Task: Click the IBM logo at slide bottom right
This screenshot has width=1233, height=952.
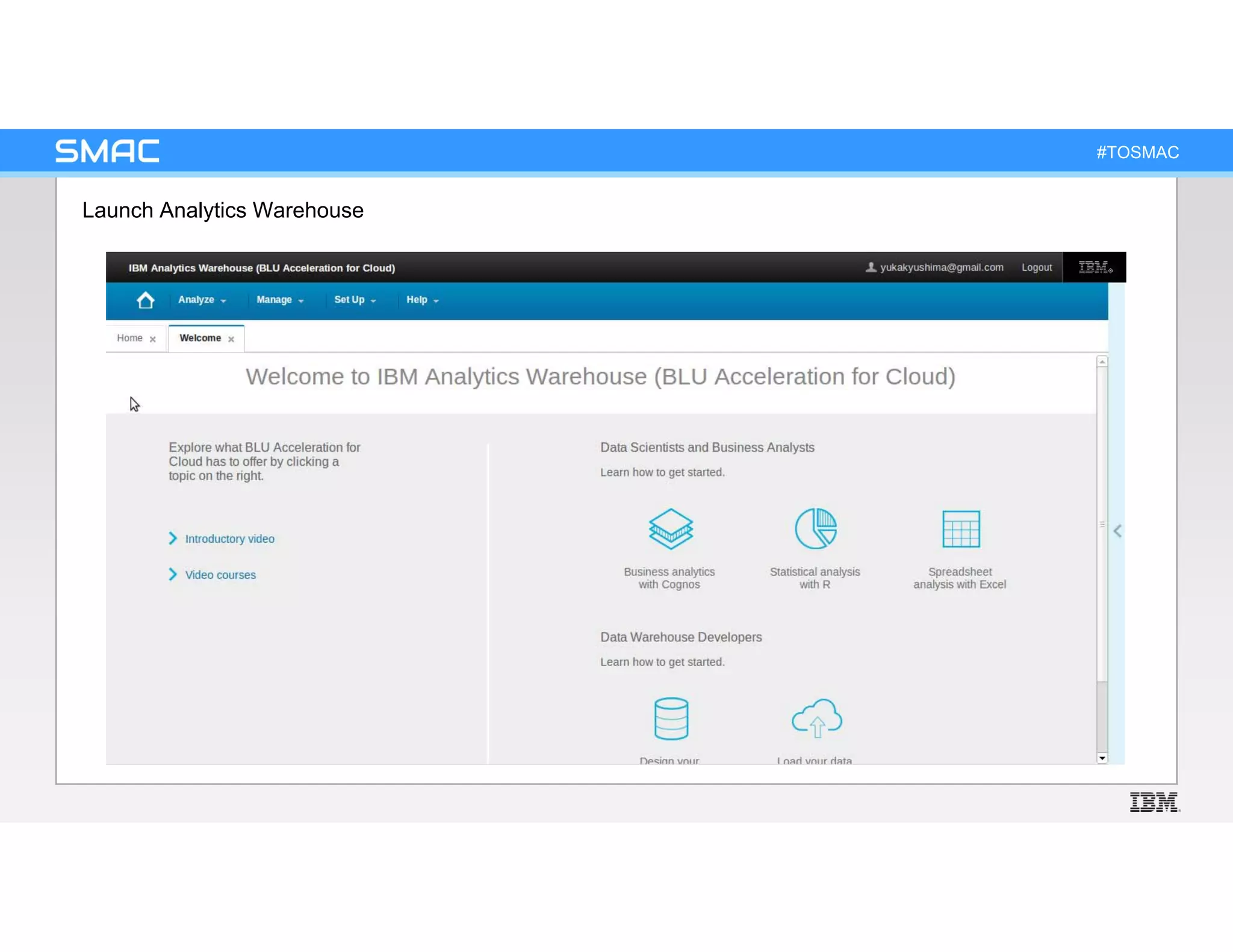Action: pyautogui.click(x=1155, y=802)
